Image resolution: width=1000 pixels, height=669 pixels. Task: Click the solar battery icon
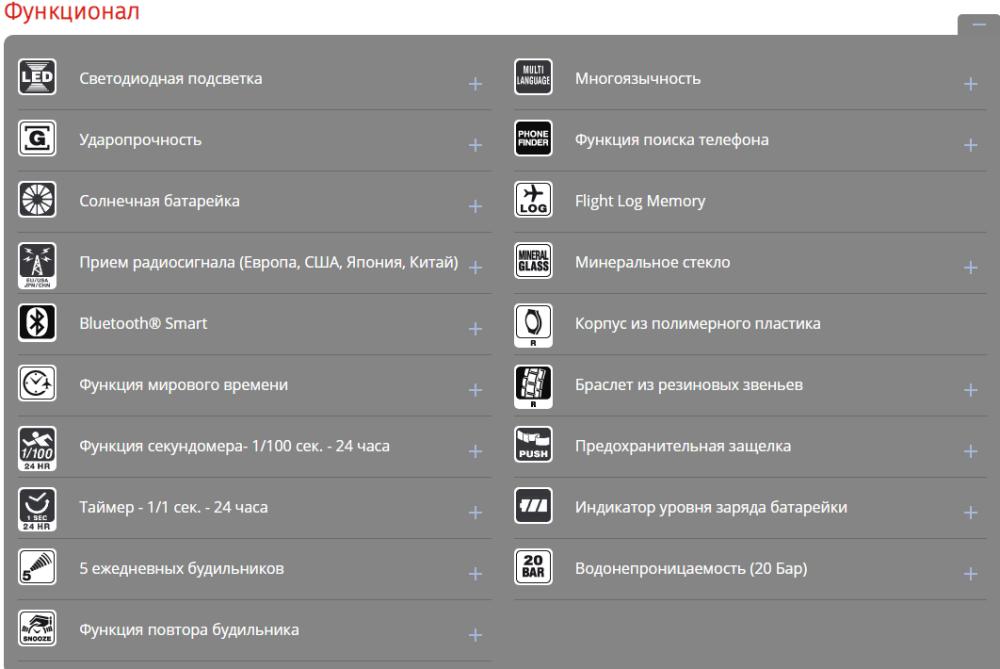[x=37, y=200]
